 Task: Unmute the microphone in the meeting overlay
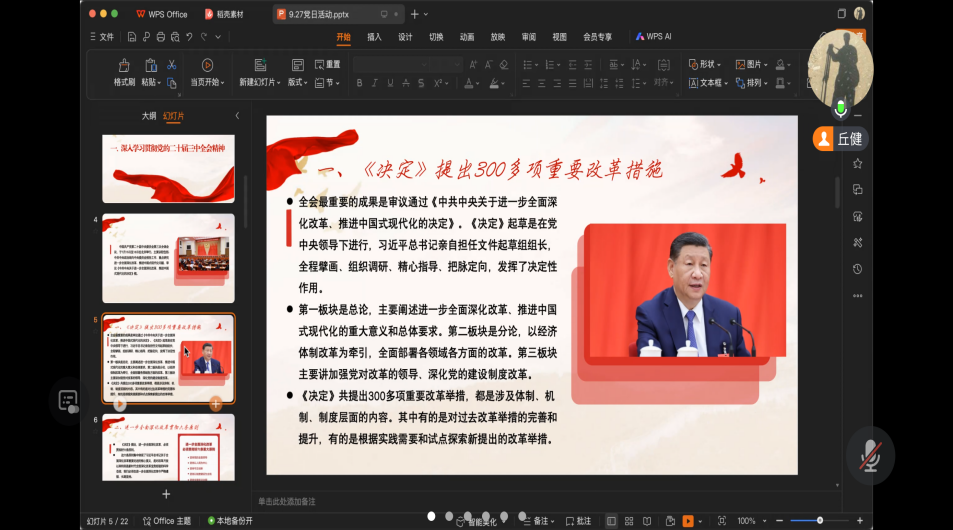tap(869, 456)
